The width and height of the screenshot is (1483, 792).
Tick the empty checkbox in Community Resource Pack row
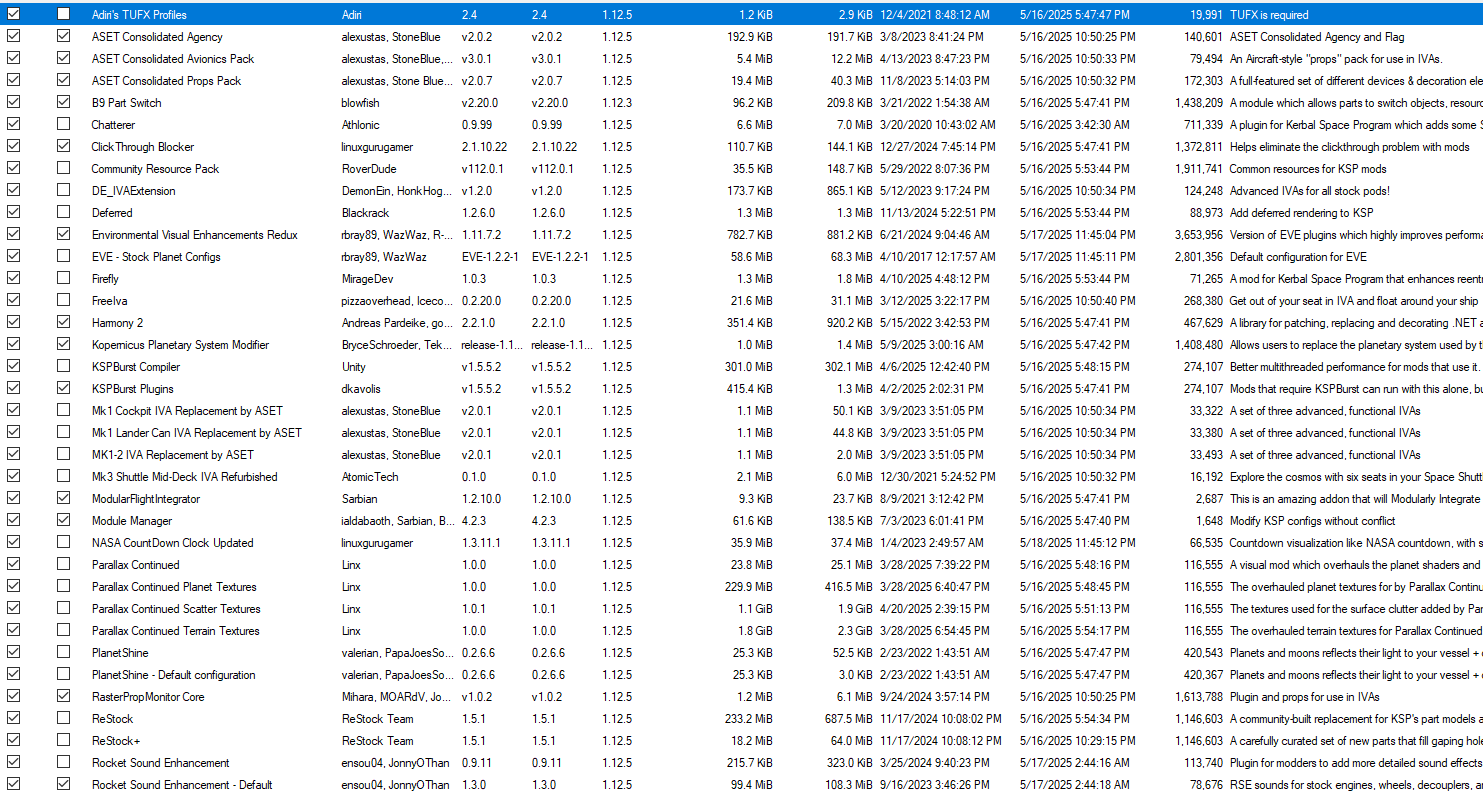[x=64, y=169]
